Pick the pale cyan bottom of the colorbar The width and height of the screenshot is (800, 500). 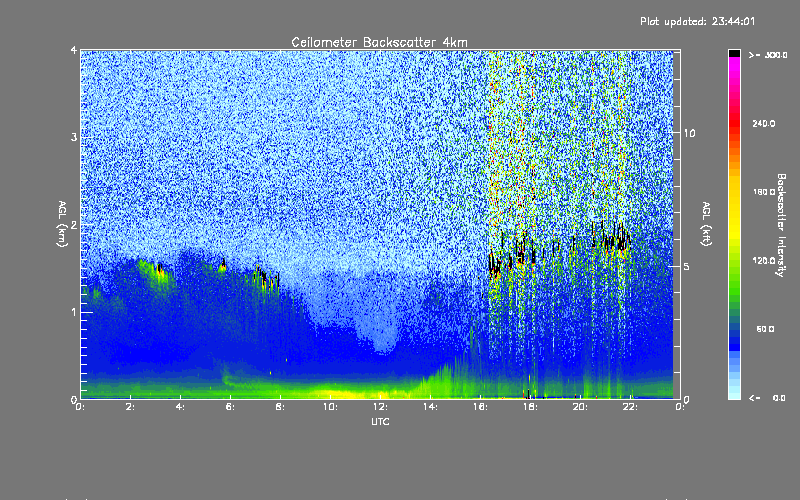734,393
